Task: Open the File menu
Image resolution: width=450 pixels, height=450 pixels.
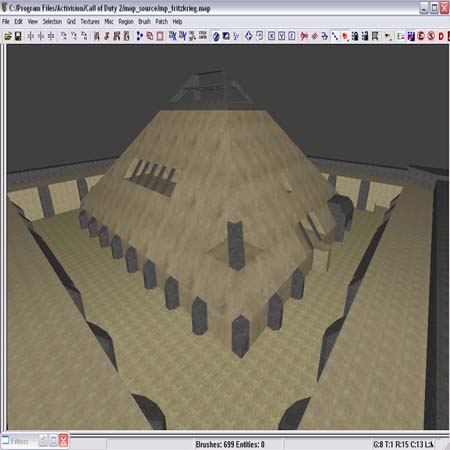Action: click(6, 22)
